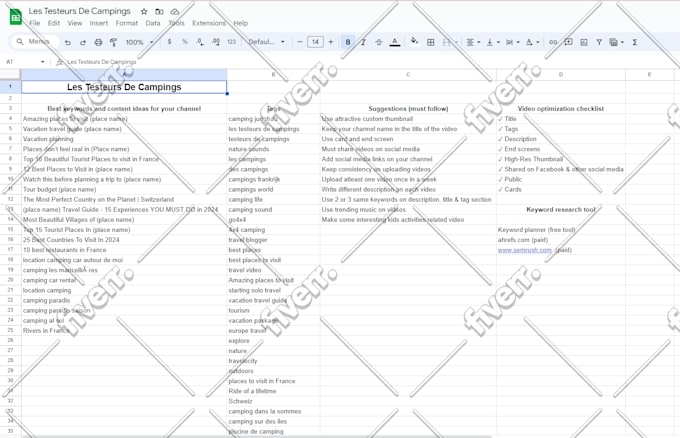680x438 pixels.
Task: Open horizontal align dropdown
Action: tap(473, 42)
